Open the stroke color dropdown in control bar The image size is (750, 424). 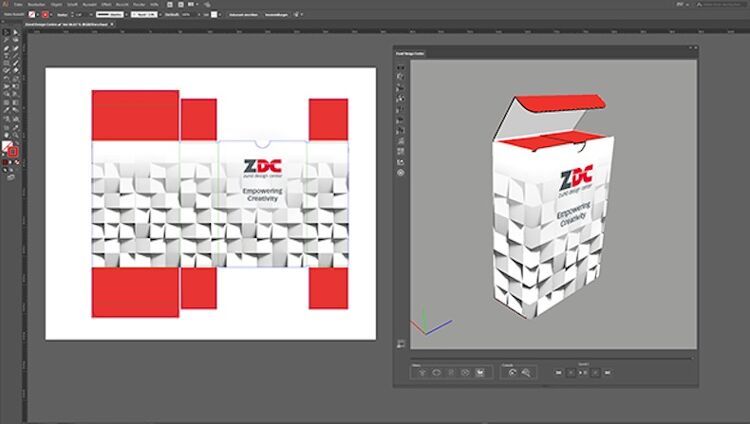tap(51, 15)
